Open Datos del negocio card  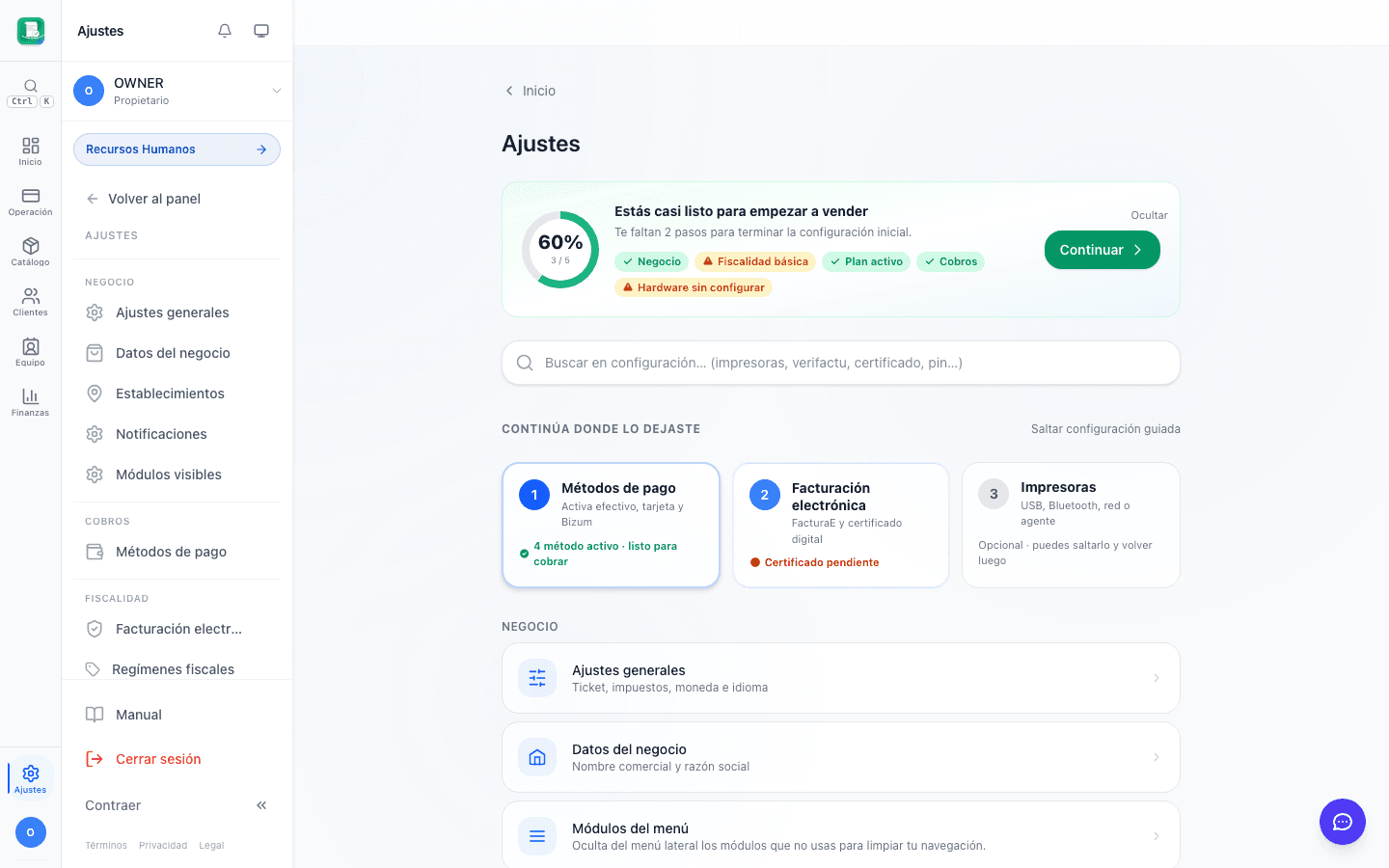tap(841, 757)
